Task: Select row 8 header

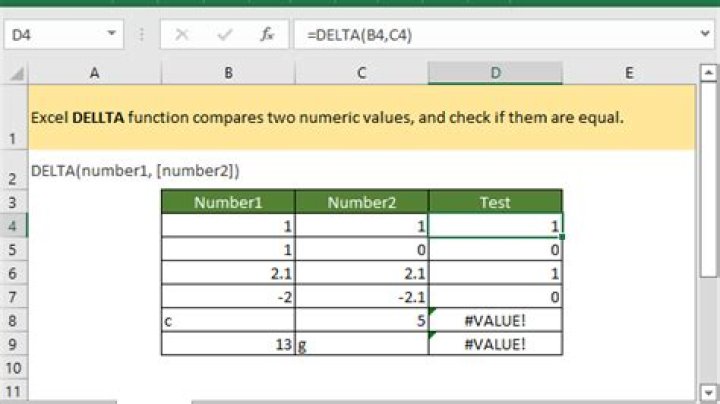Action: (14, 320)
